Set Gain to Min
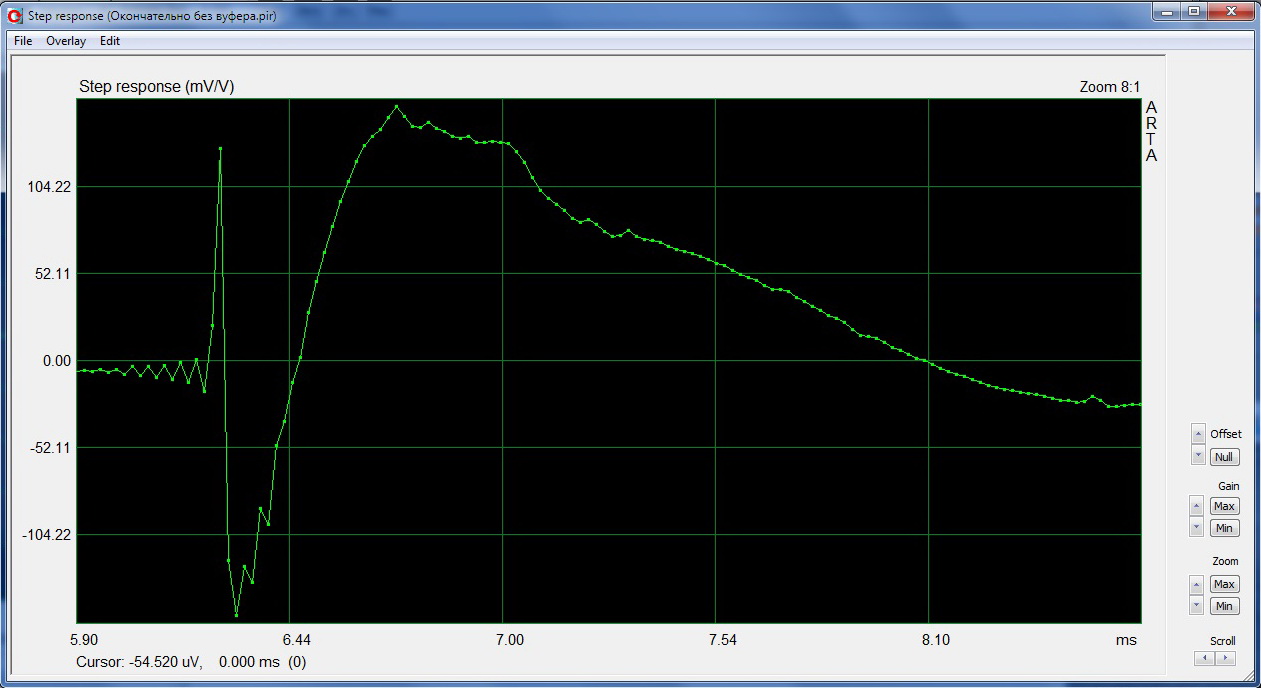 [x=1224, y=528]
